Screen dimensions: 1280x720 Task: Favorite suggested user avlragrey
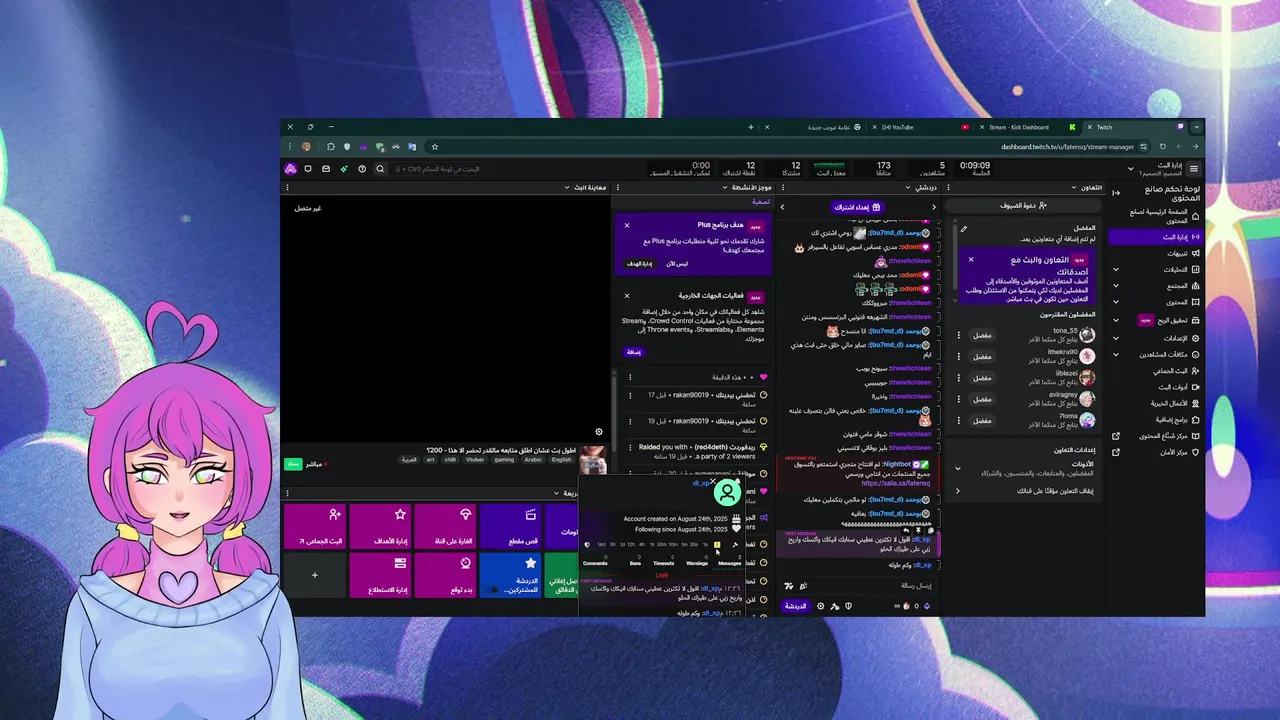(x=982, y=399)
